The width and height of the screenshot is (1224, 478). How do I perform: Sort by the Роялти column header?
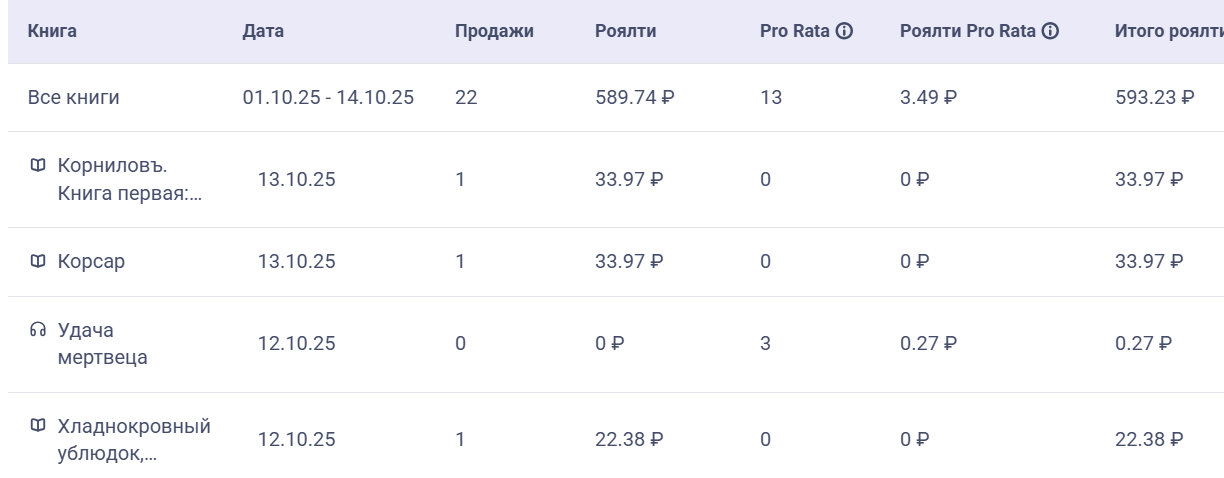(625, 31)
